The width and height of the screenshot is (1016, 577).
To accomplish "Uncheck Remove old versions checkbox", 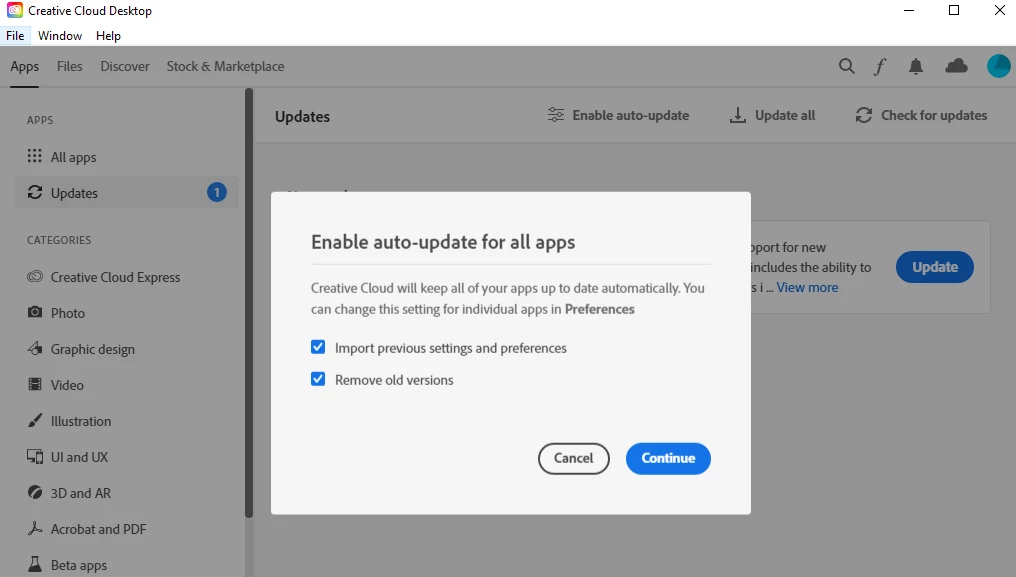I will [318, 379].
